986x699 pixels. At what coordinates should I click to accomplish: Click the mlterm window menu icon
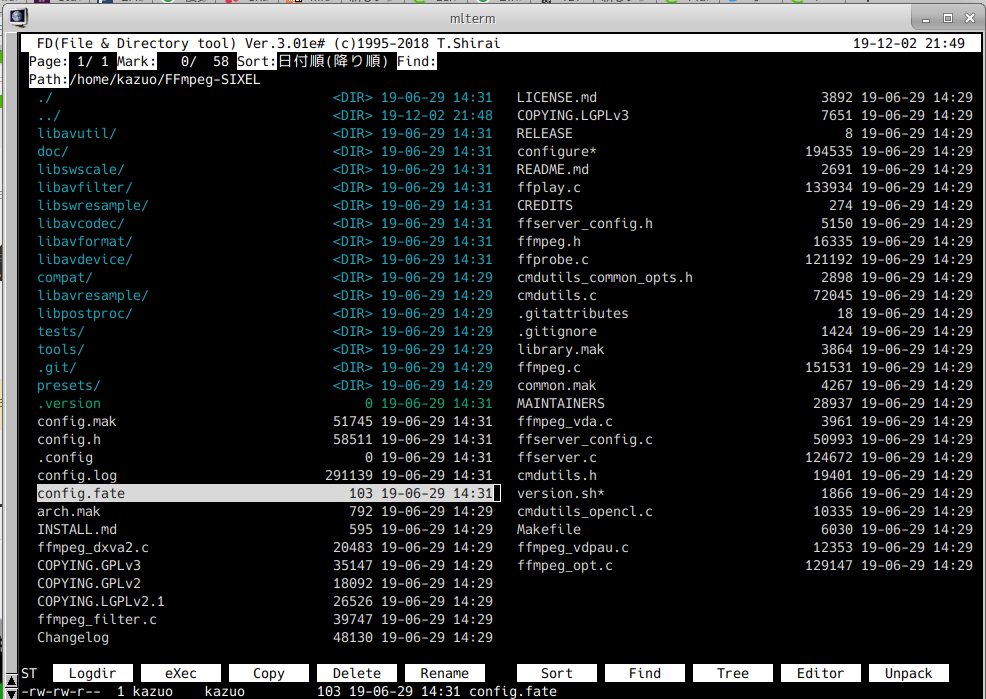tap(18, 17)
